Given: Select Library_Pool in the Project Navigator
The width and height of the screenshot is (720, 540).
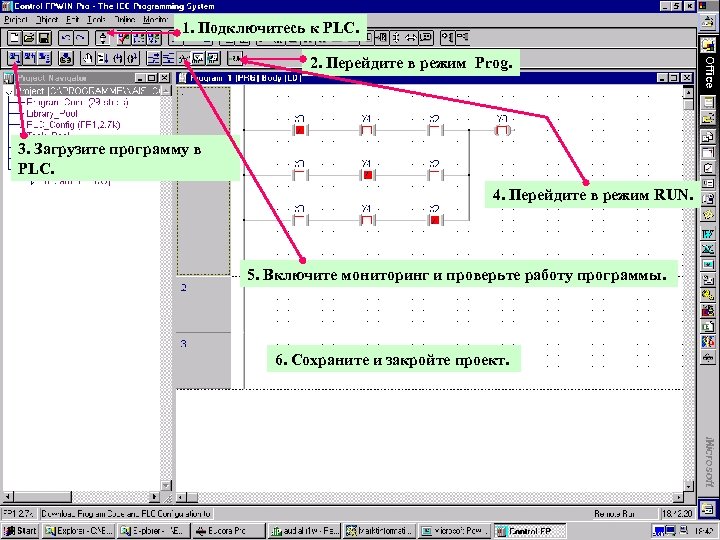Looking at the screenshot, I should click(52, 113).
